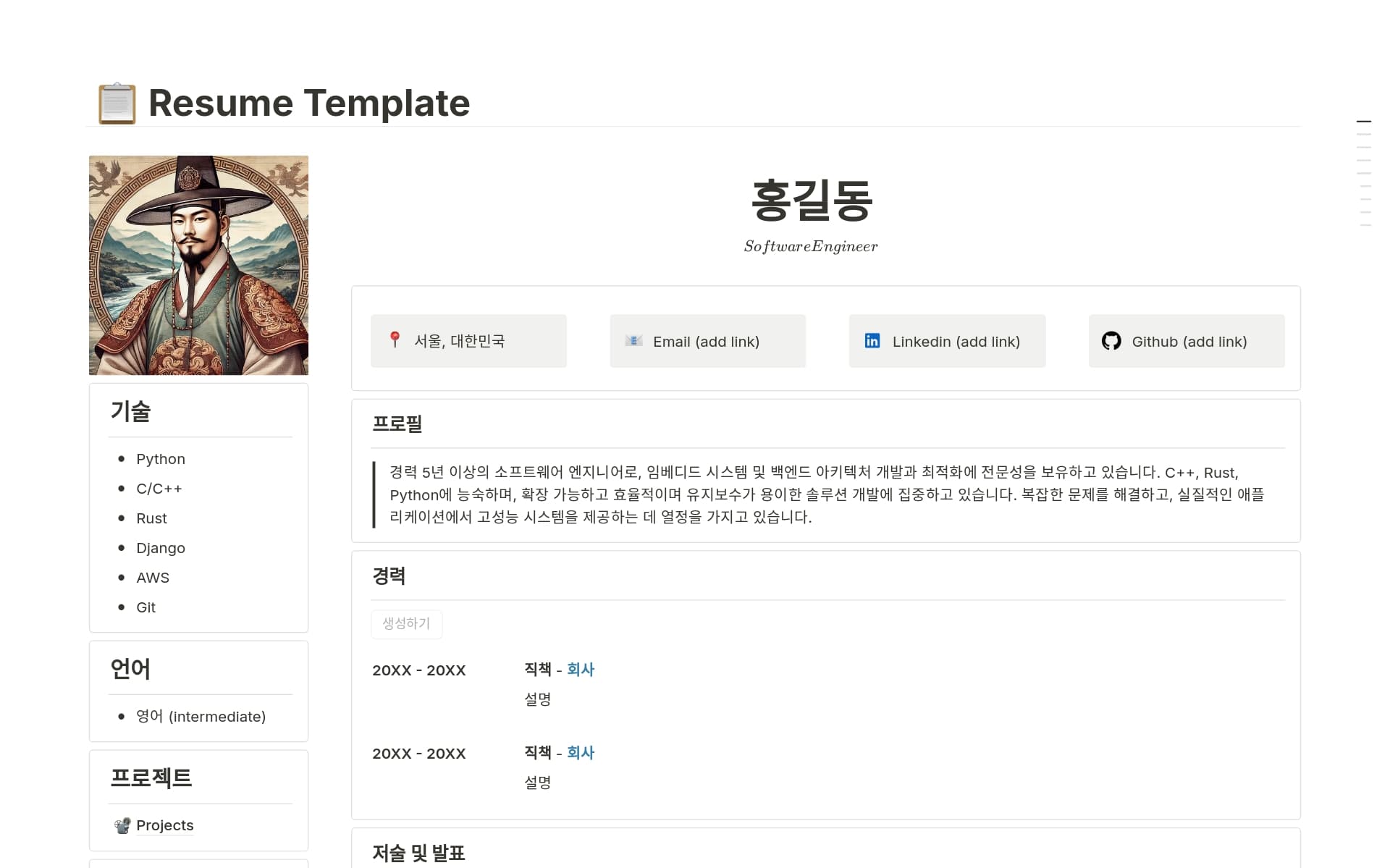This screenshot has width=1390, height=868.
Task: Open the second 회사 link in 경력
Action: click(581, 753)
